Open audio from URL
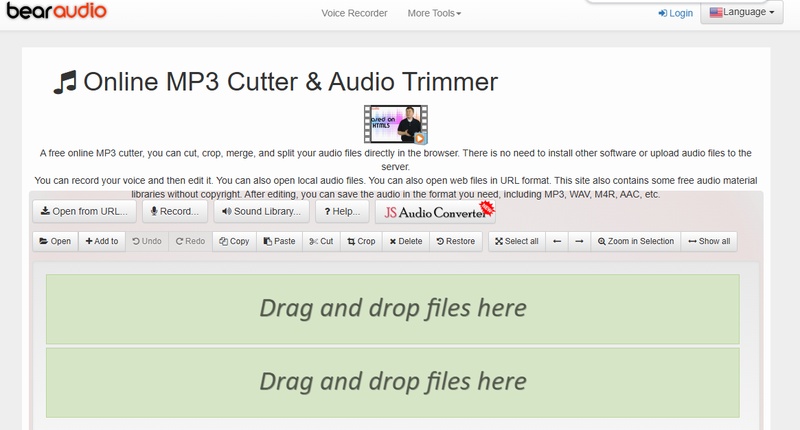The image size is (800, 430). pyautogui.click(x=84, y=211)
